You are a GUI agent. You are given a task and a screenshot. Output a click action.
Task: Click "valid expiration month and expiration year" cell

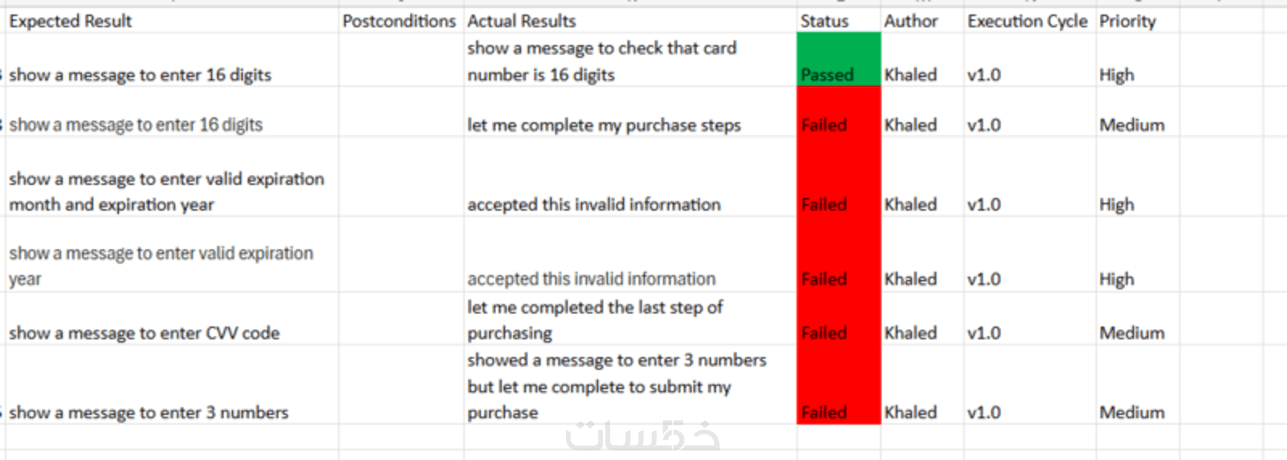point(167,192)
